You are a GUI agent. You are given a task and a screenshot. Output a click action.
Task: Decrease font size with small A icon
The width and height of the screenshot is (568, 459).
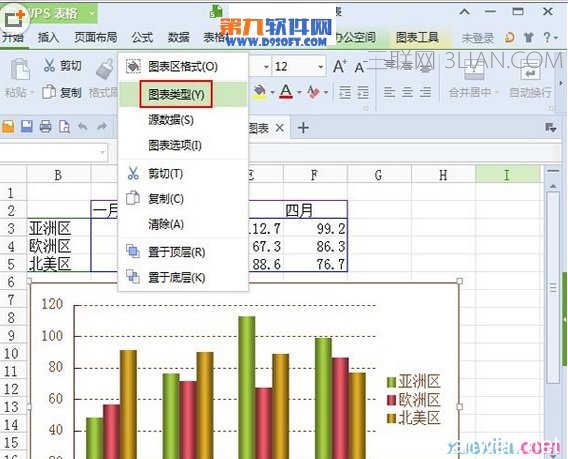pyautogui.click(x=359, y=67)
